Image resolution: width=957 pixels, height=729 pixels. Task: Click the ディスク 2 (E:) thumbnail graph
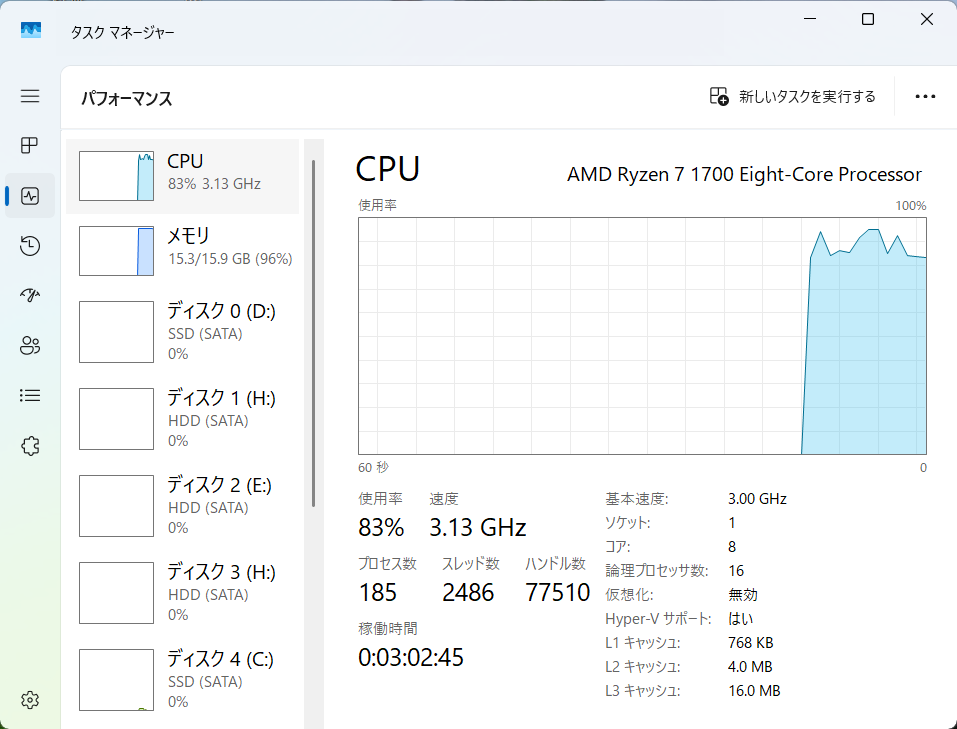tap(116, 506)
